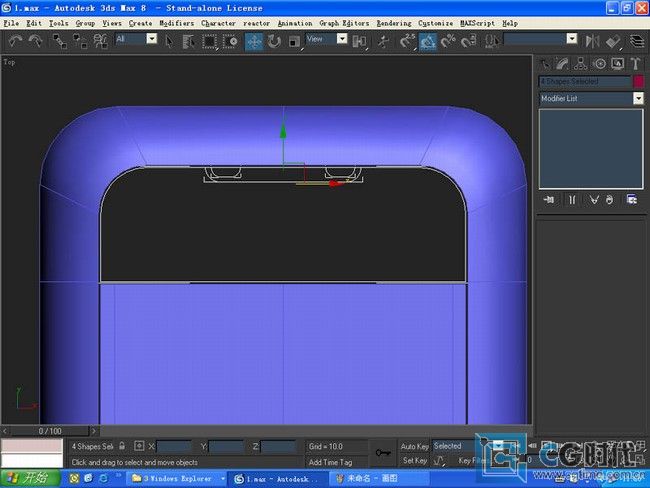Click the Use Pivot Point Center button
This screenshot has height=488, width=650.
coord(359,41)
